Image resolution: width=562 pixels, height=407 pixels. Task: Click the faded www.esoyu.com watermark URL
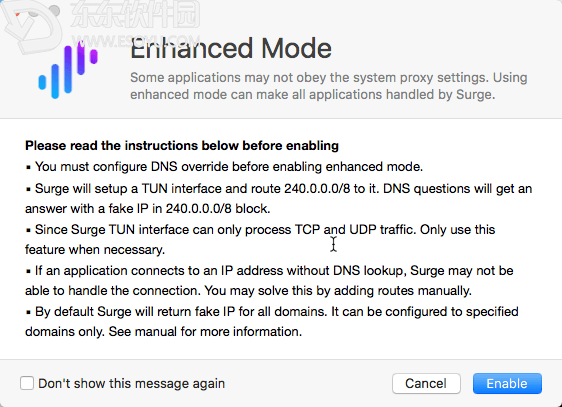click(x=135, y=41)
